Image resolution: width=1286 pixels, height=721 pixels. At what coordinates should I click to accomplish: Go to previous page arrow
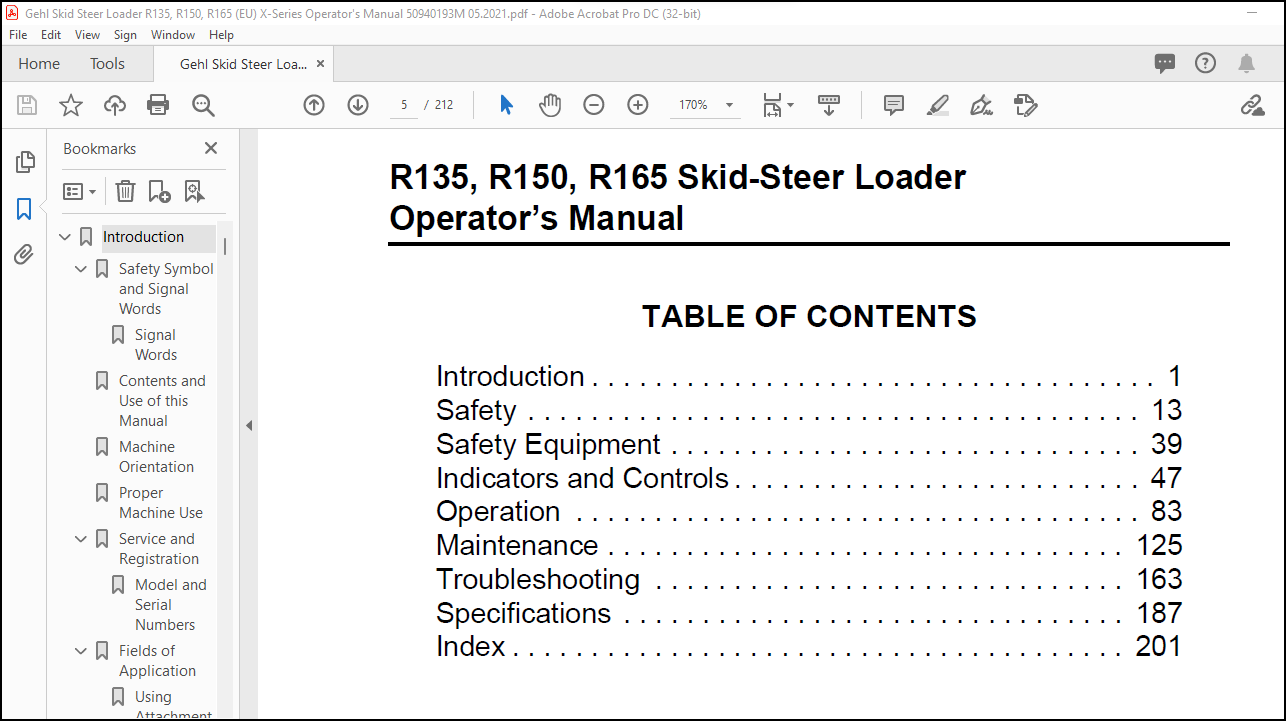click(314, 105)
